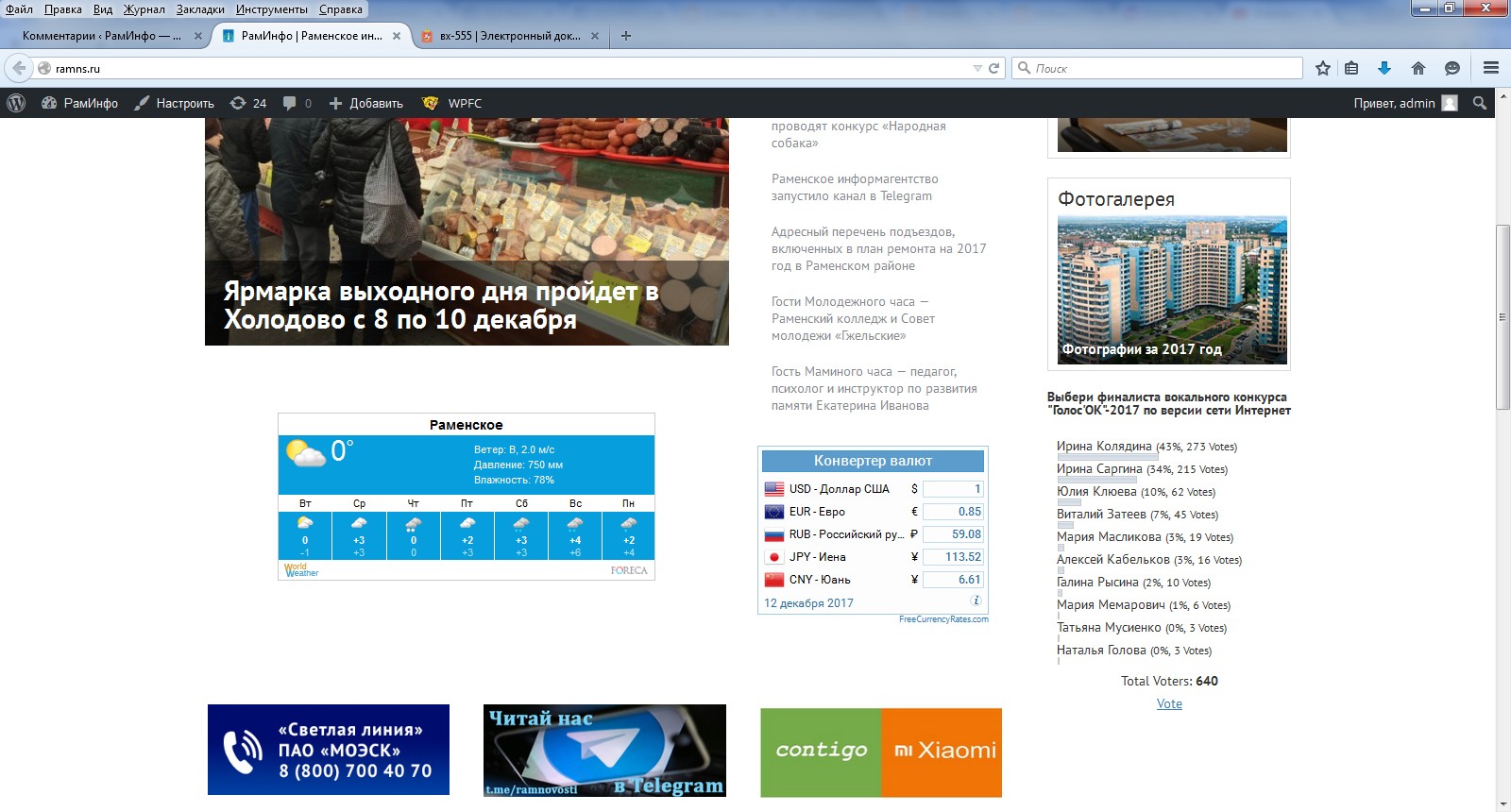Click the Ирина Колядина poll result
This screenshot has width=1511, height=812.
click(1146, 447)
